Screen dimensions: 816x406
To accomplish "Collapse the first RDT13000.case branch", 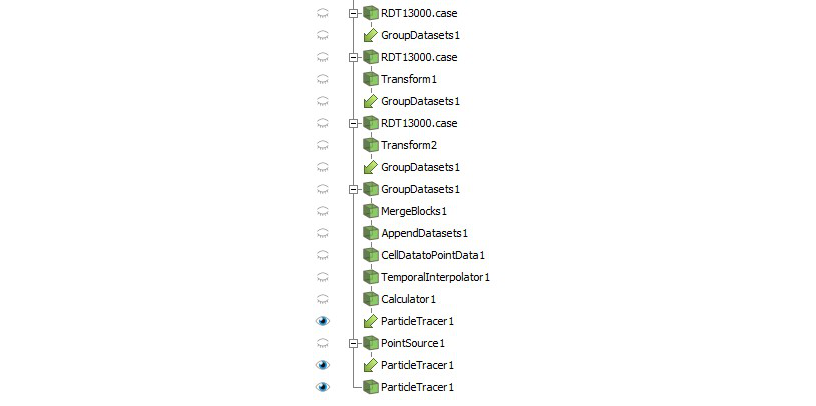I will [x=354, y=13].
